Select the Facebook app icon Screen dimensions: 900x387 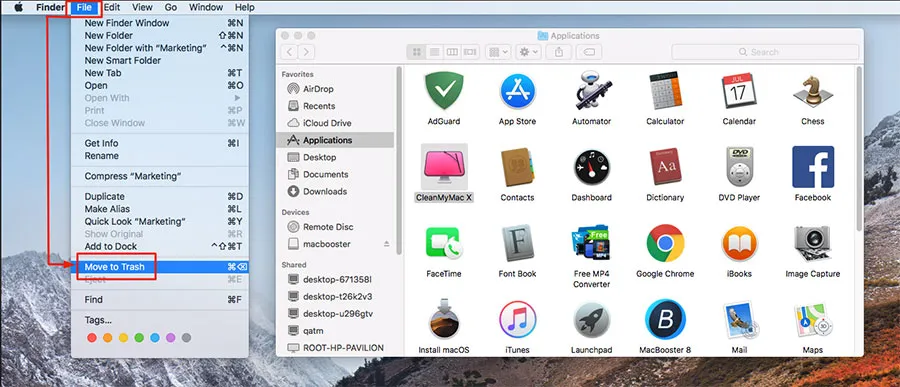813,167
